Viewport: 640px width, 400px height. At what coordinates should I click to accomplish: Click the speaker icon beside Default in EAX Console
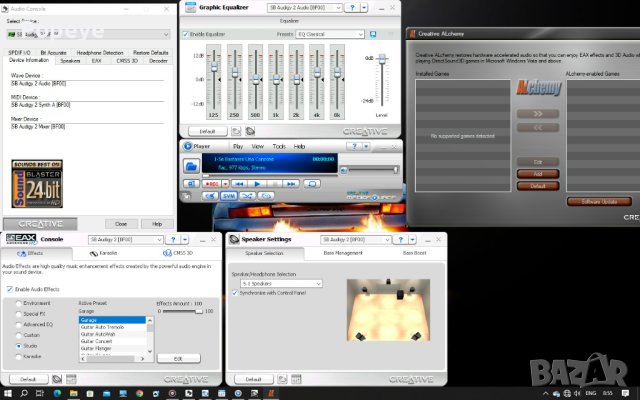[x=57, y=379]
